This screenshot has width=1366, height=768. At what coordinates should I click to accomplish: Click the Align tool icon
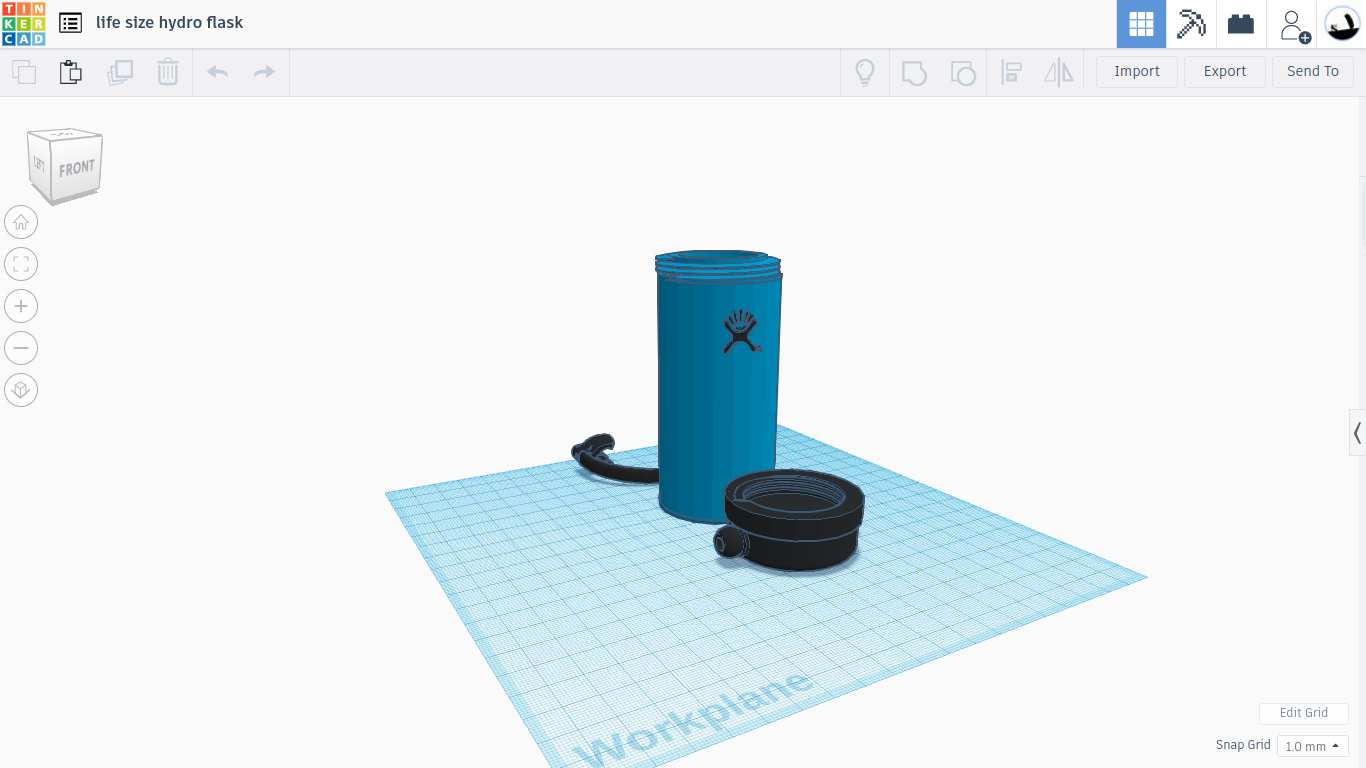click(x=1011, y=72)
